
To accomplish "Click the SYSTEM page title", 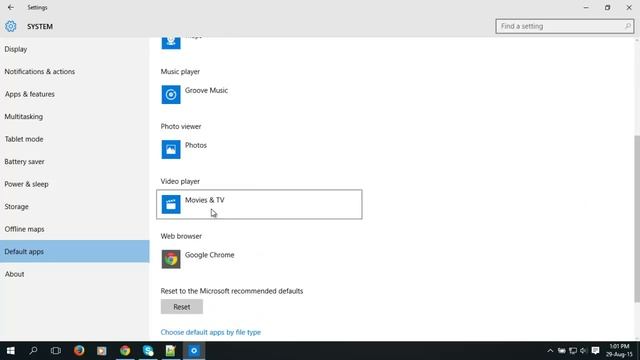I will click(40, 27).
